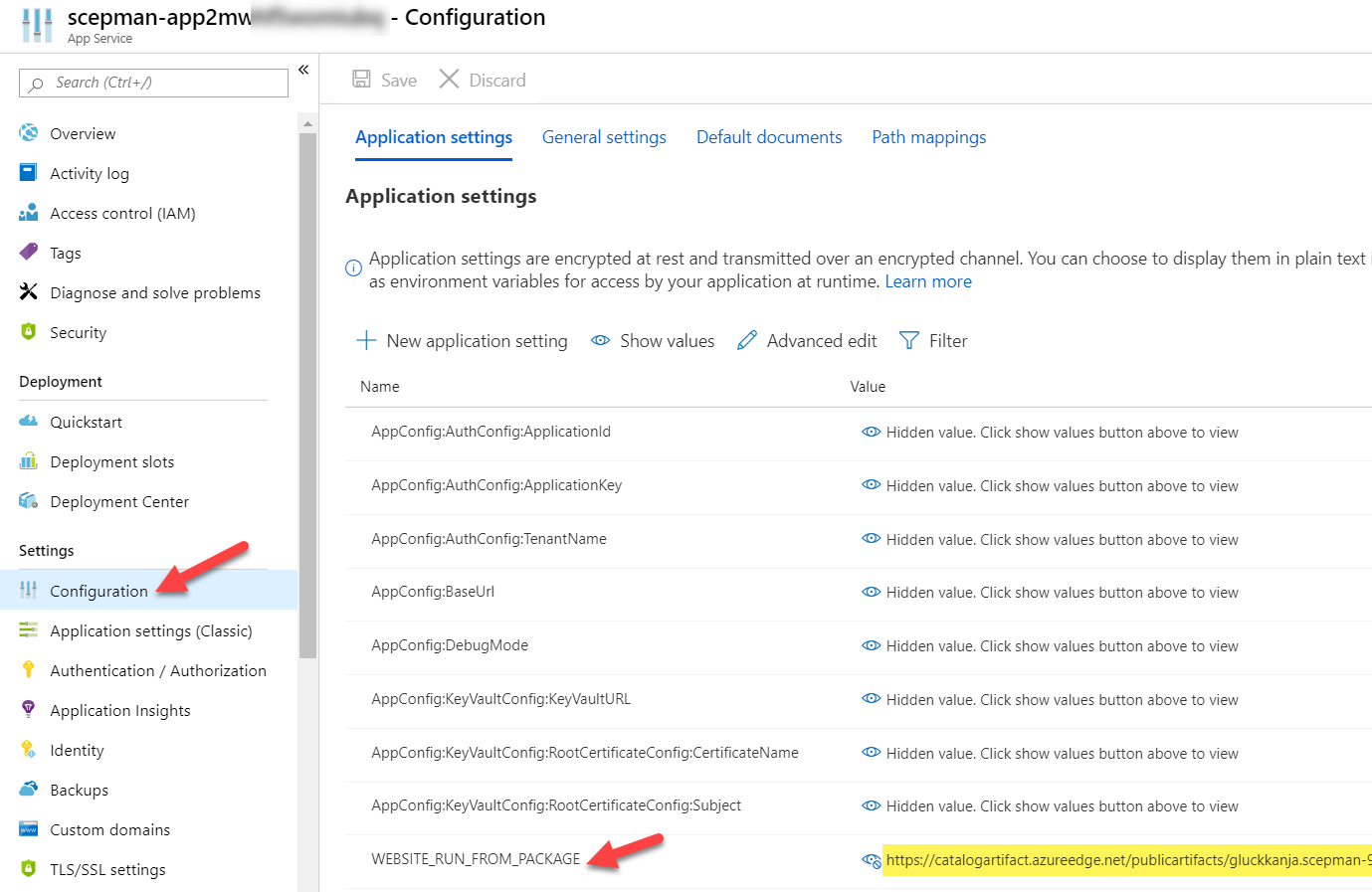The height and width of the screenshot is (892, 1372).
Task: Click the Deployment Center icon
Action: pos(29,501)
